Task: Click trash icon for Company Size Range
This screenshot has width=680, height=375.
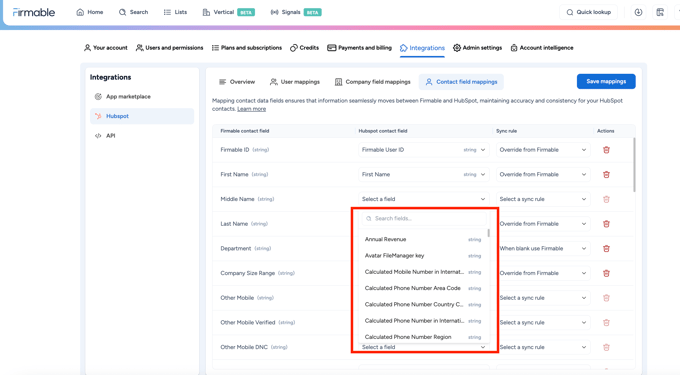Action: click(x=606, y=273)
